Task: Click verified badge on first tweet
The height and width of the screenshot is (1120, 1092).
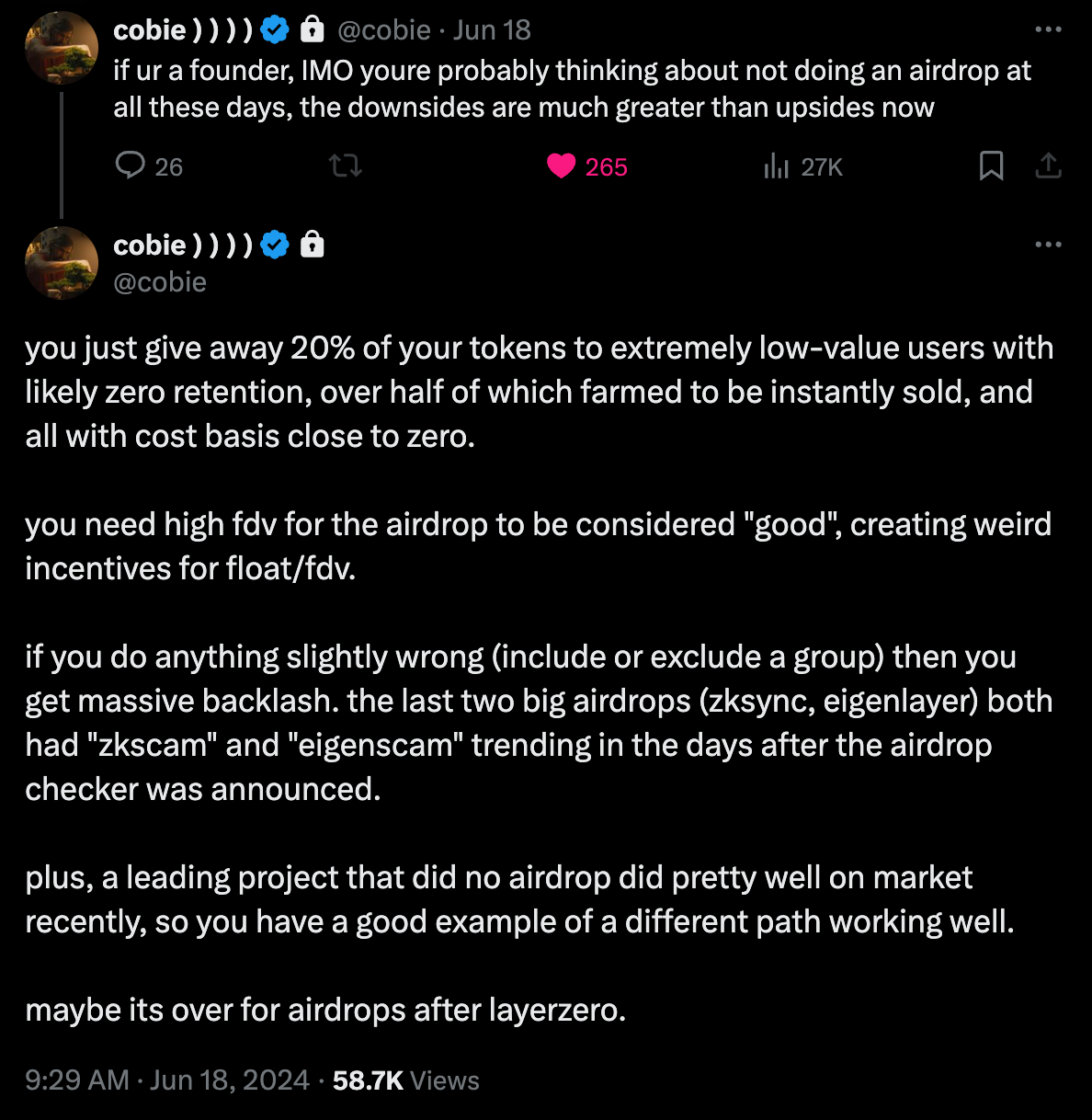Action: [275, 30]
